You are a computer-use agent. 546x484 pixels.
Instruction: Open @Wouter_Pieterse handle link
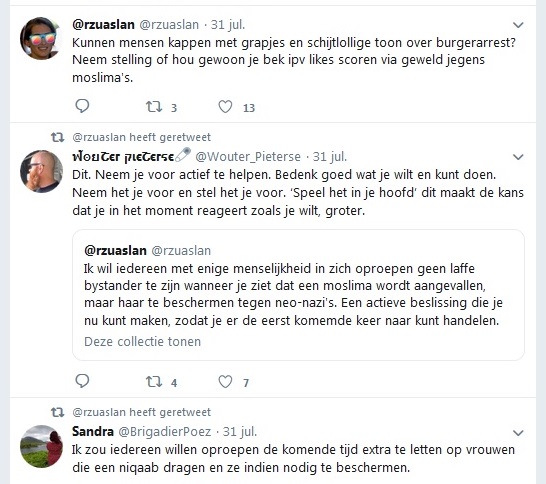pos(248,157)
